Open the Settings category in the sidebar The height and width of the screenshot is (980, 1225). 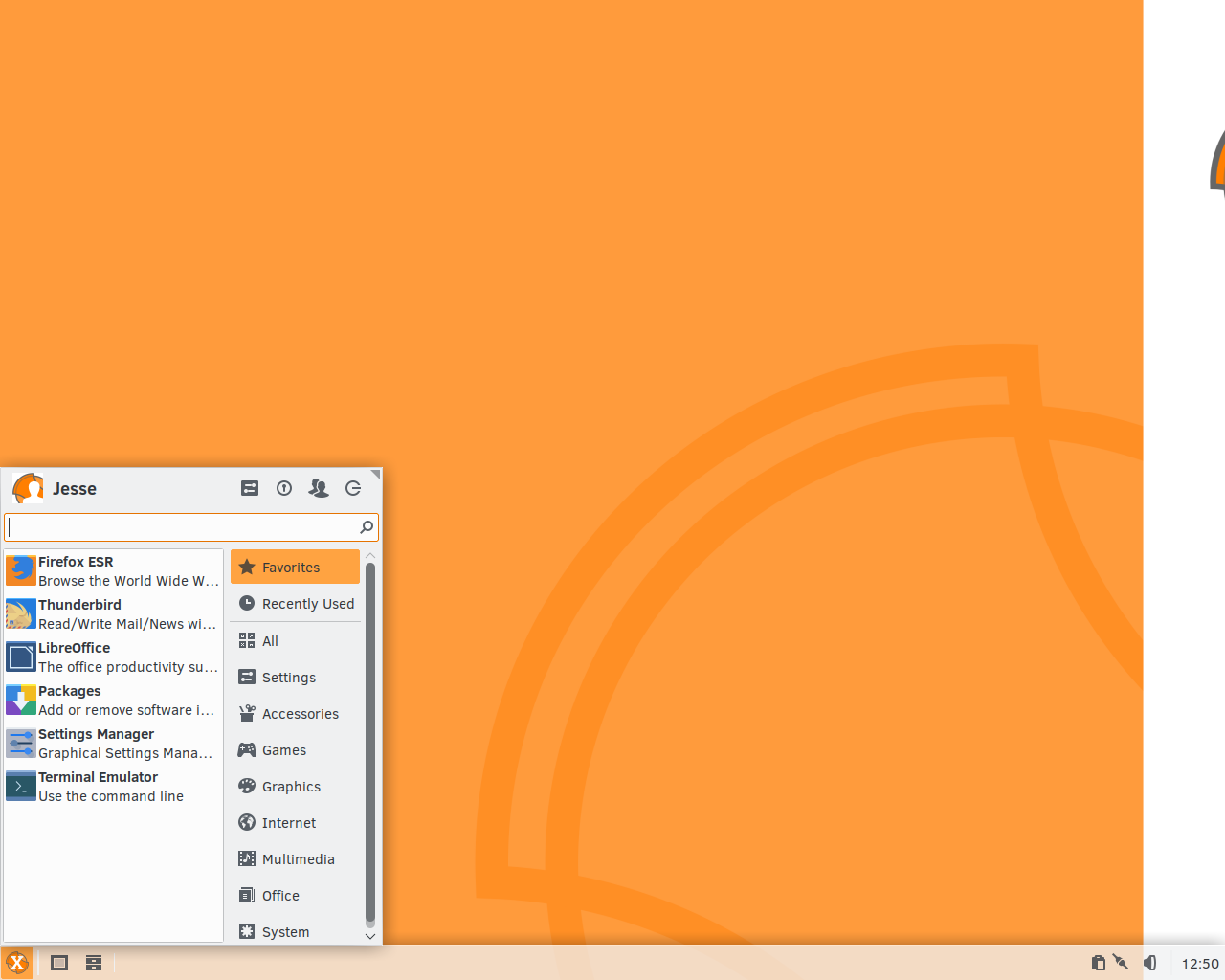(x=295, y=678)
